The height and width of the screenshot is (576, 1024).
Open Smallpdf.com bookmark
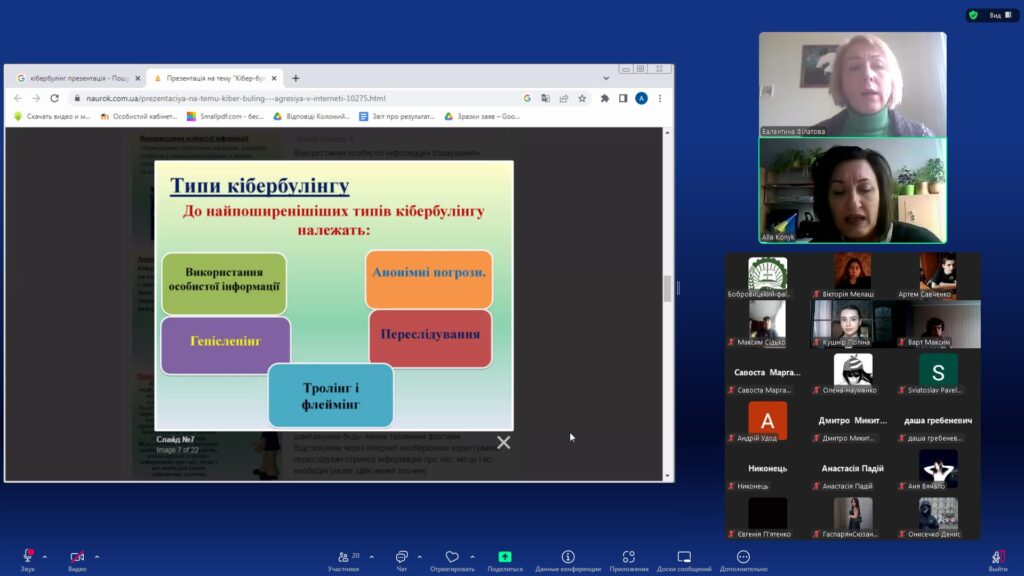click(x=225, y=116)
